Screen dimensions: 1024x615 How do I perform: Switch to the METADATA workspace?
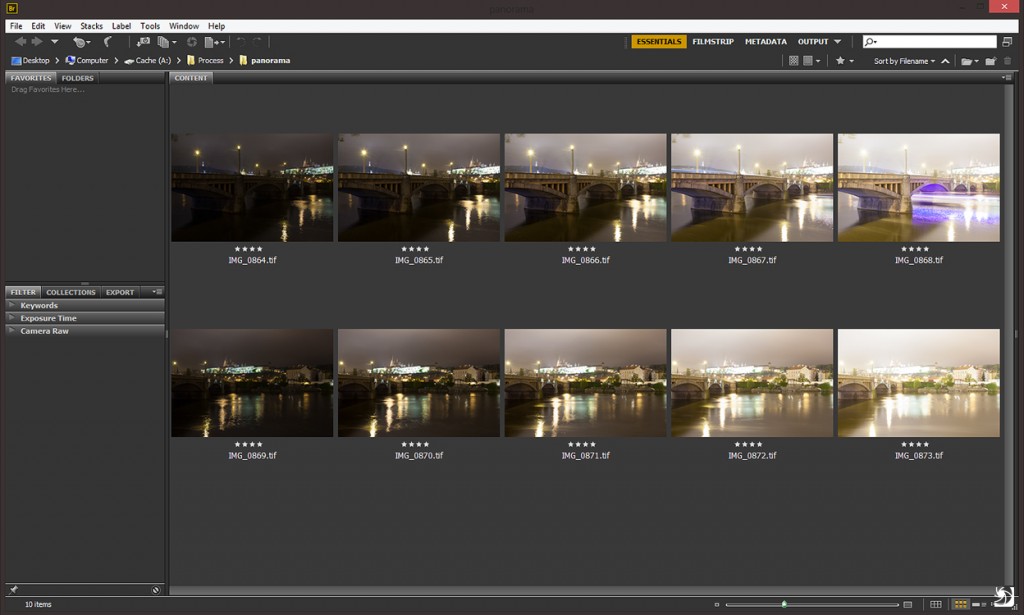764,43
